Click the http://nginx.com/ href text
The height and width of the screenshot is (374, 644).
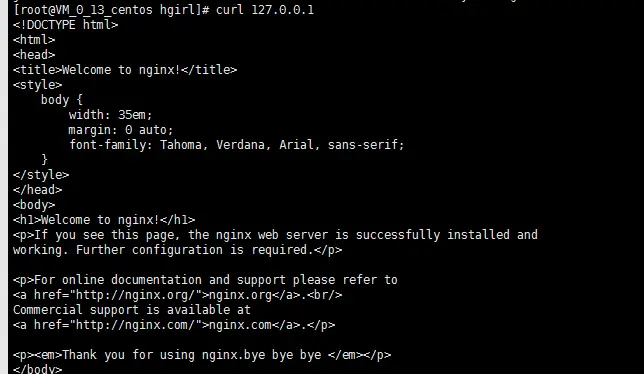[136, 325]
